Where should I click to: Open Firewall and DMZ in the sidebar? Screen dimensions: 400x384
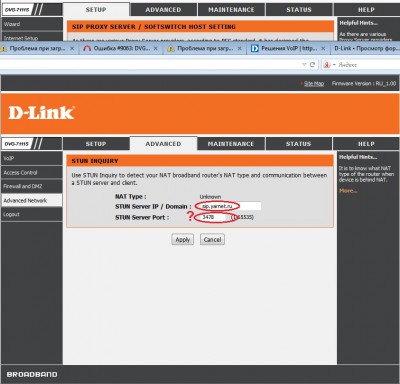(31, 186)
